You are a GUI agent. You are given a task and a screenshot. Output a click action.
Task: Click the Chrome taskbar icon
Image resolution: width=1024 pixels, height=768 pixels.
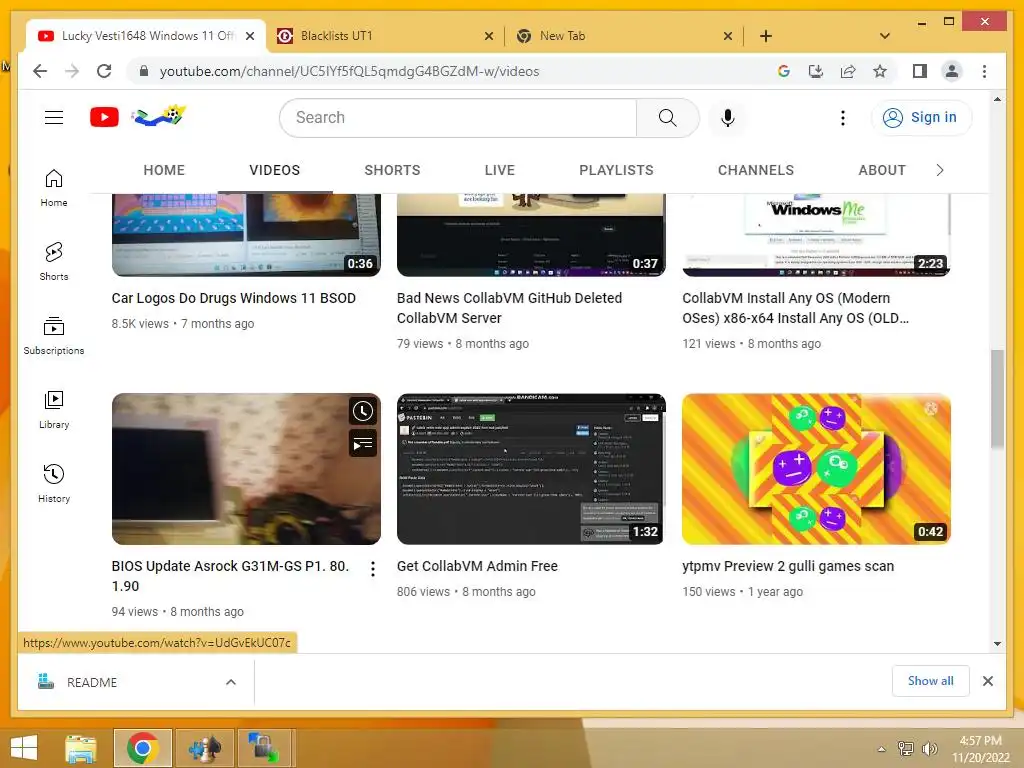(x=143, y=748)
